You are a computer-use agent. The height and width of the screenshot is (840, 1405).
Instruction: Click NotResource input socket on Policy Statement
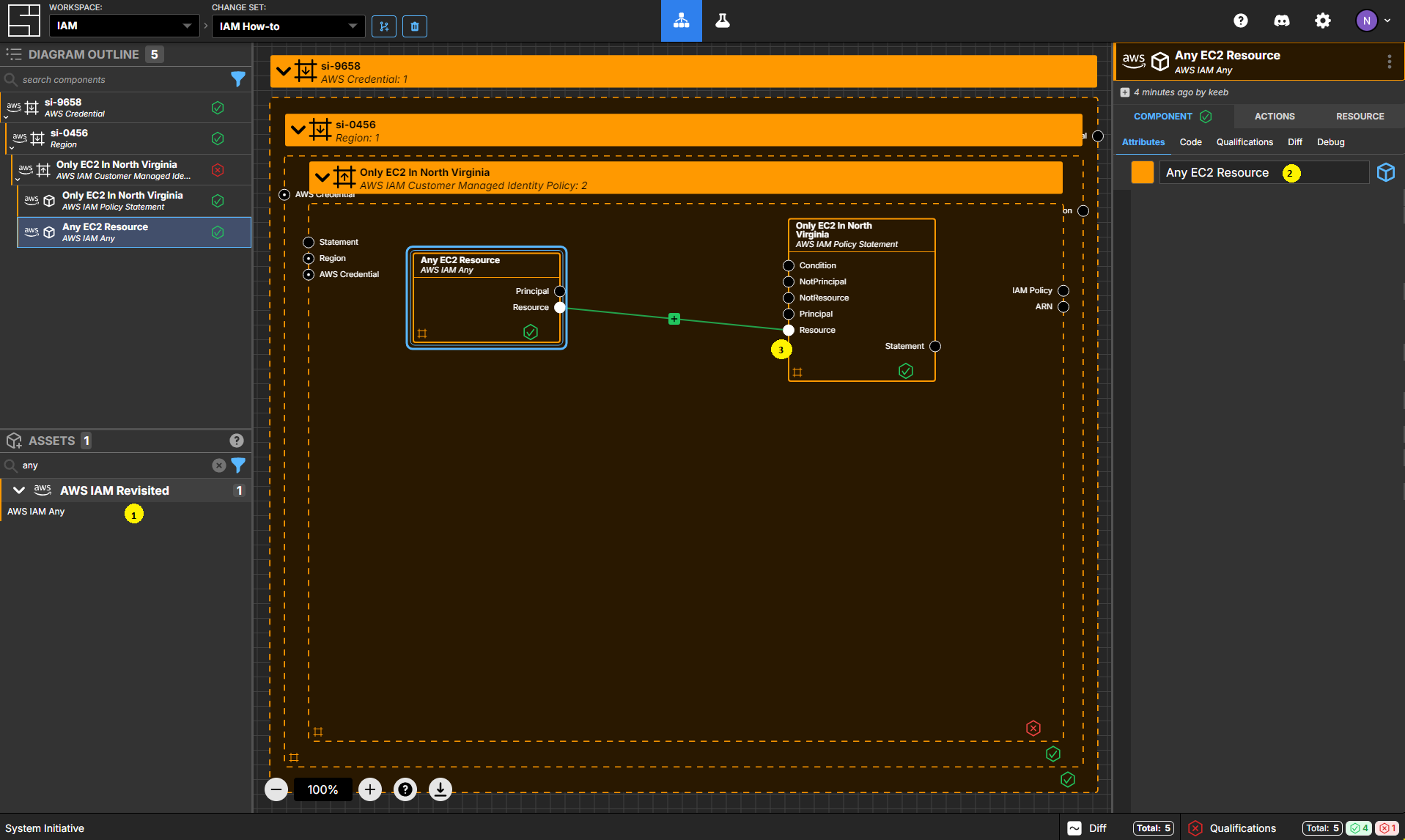coord(789,298)
